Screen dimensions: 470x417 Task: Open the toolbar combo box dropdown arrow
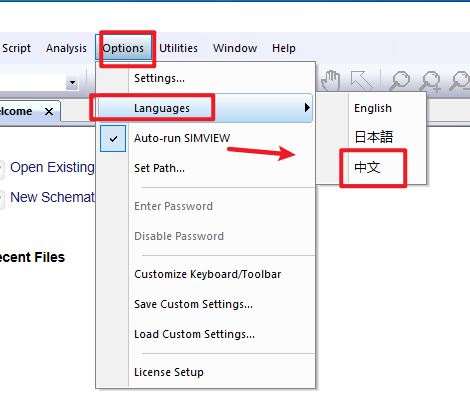pyautogui.click(x=72, y=82)
